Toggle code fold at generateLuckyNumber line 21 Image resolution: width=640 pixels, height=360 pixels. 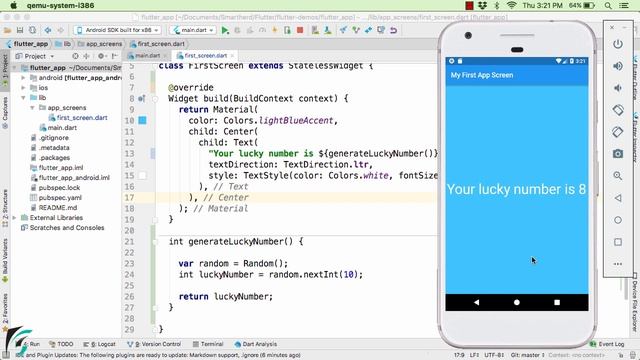[x=155, y=242]
